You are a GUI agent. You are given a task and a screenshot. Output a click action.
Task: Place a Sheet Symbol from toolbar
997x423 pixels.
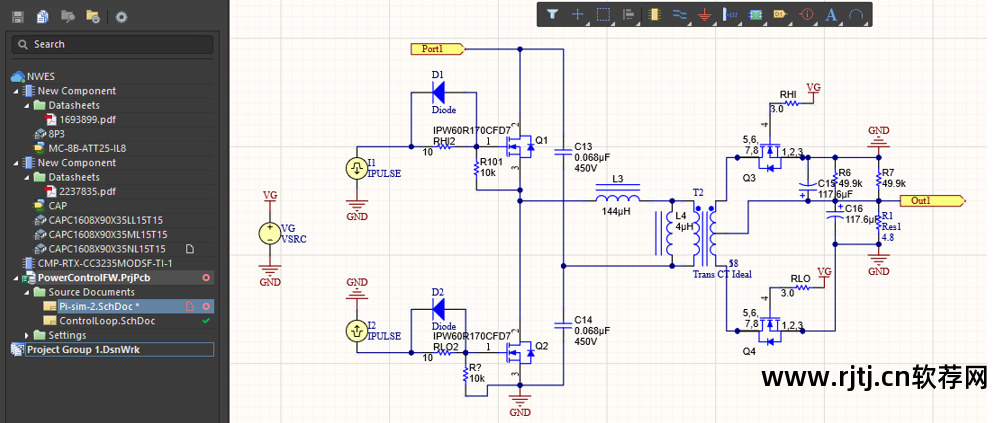(x=755, y=14)
